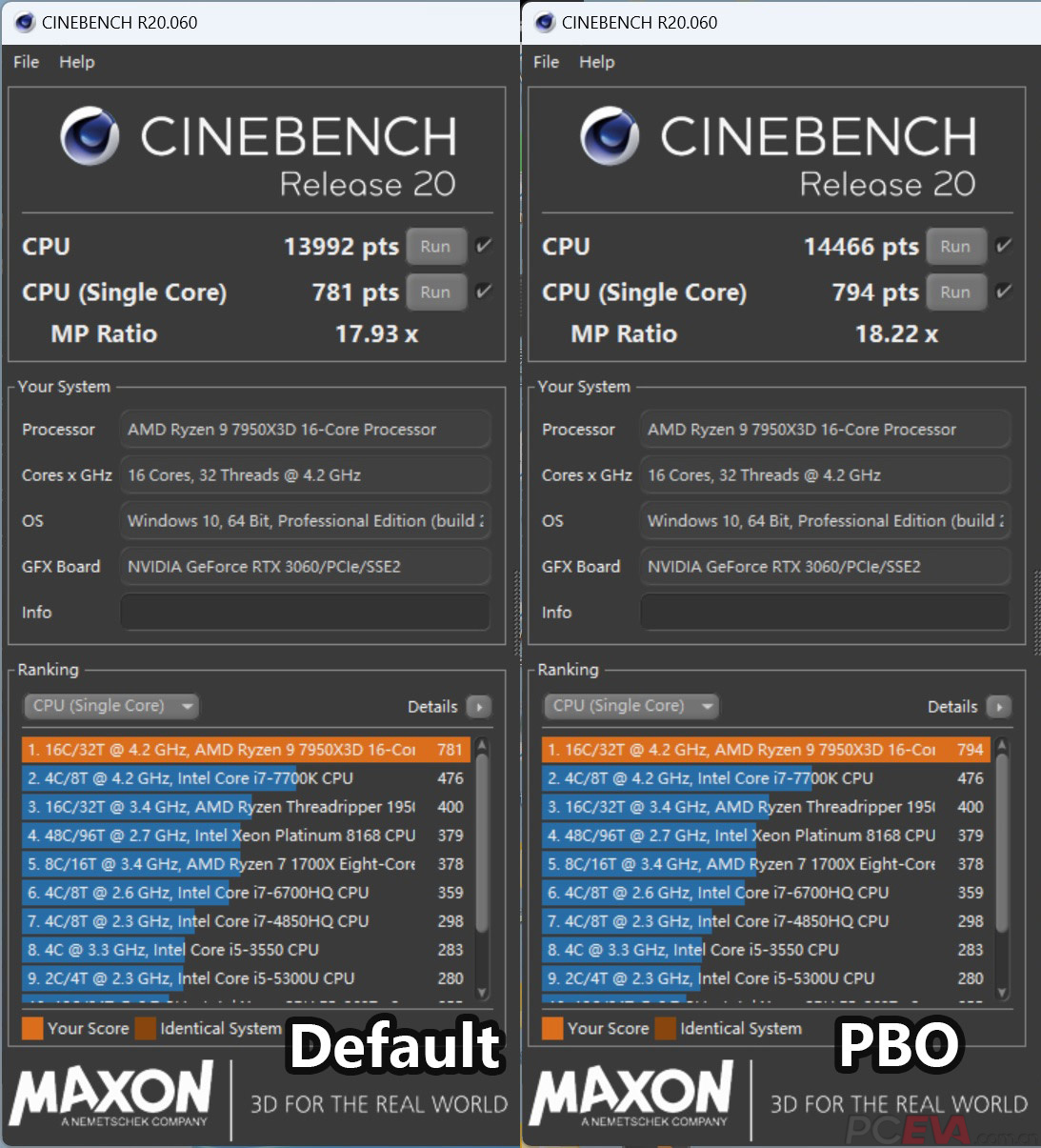Click Cinebench sphere logo in Default window banner
The width and height of the screenshot is (1041, 1148).
tap(90, 136)
